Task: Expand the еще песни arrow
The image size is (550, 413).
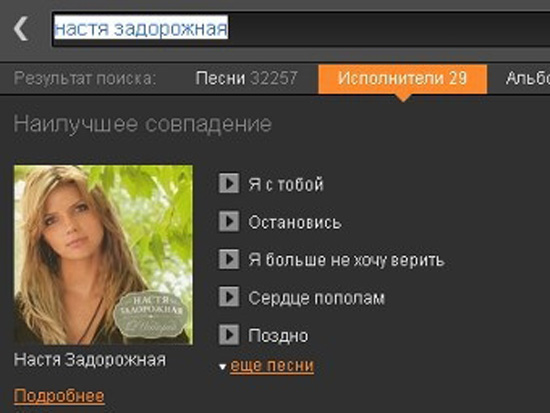Action: click(222, 367)
